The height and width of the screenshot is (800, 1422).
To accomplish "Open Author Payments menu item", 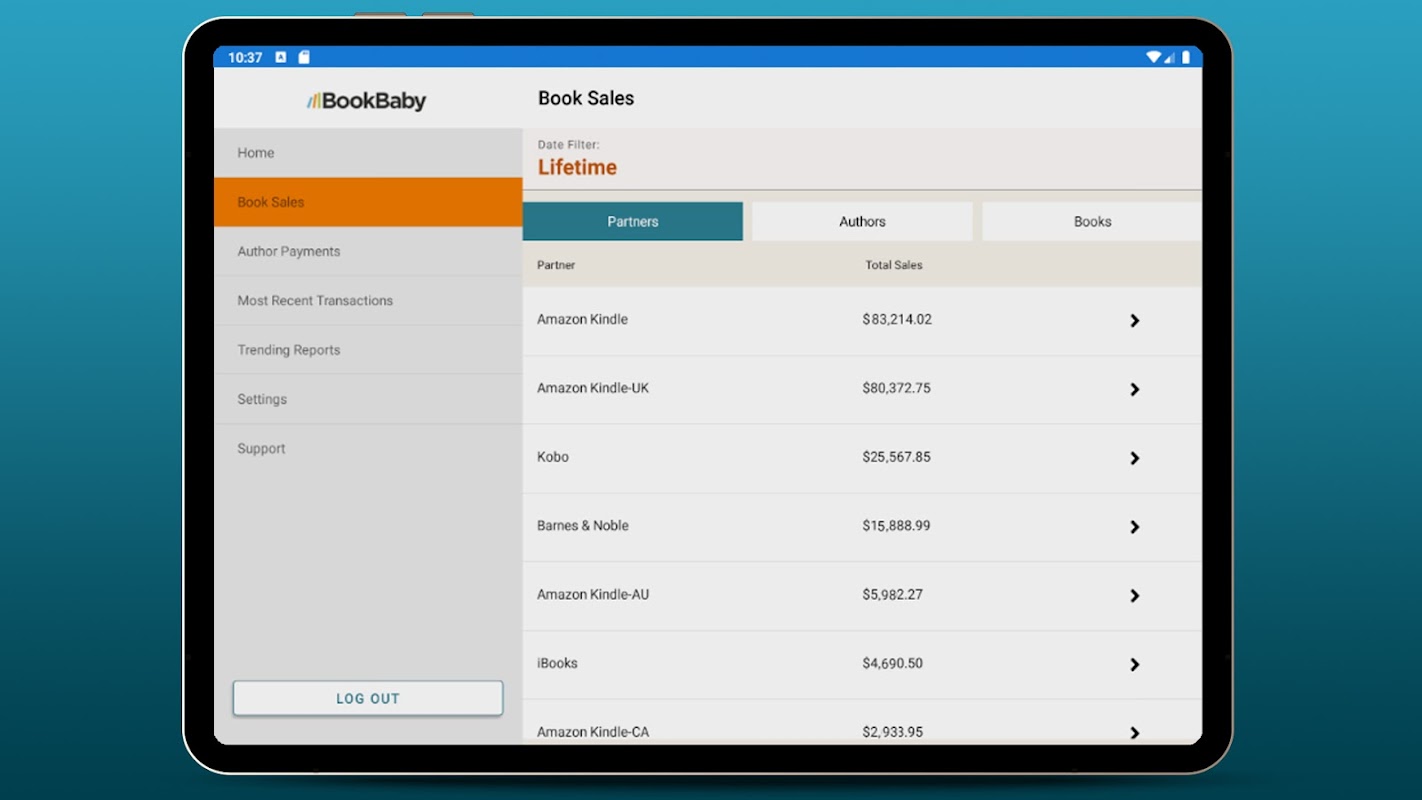I will (x=368, y=251).
